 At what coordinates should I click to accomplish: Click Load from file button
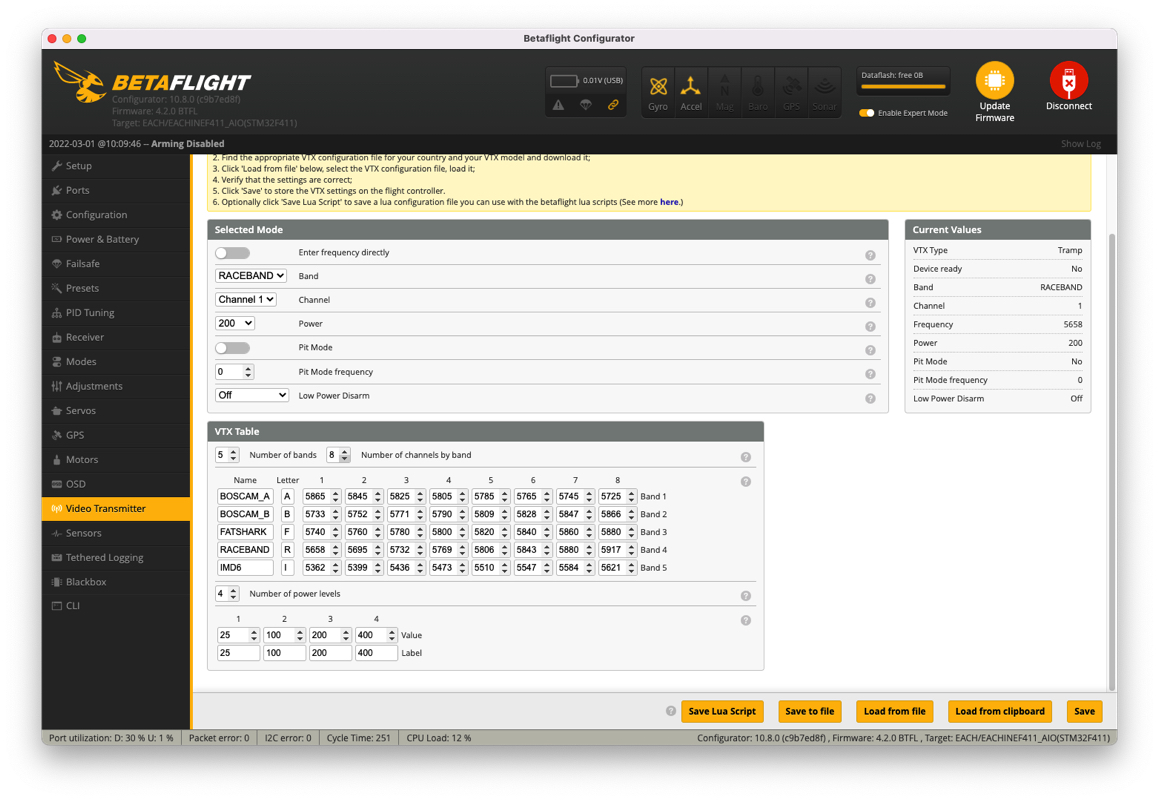[x=894, y=711]
